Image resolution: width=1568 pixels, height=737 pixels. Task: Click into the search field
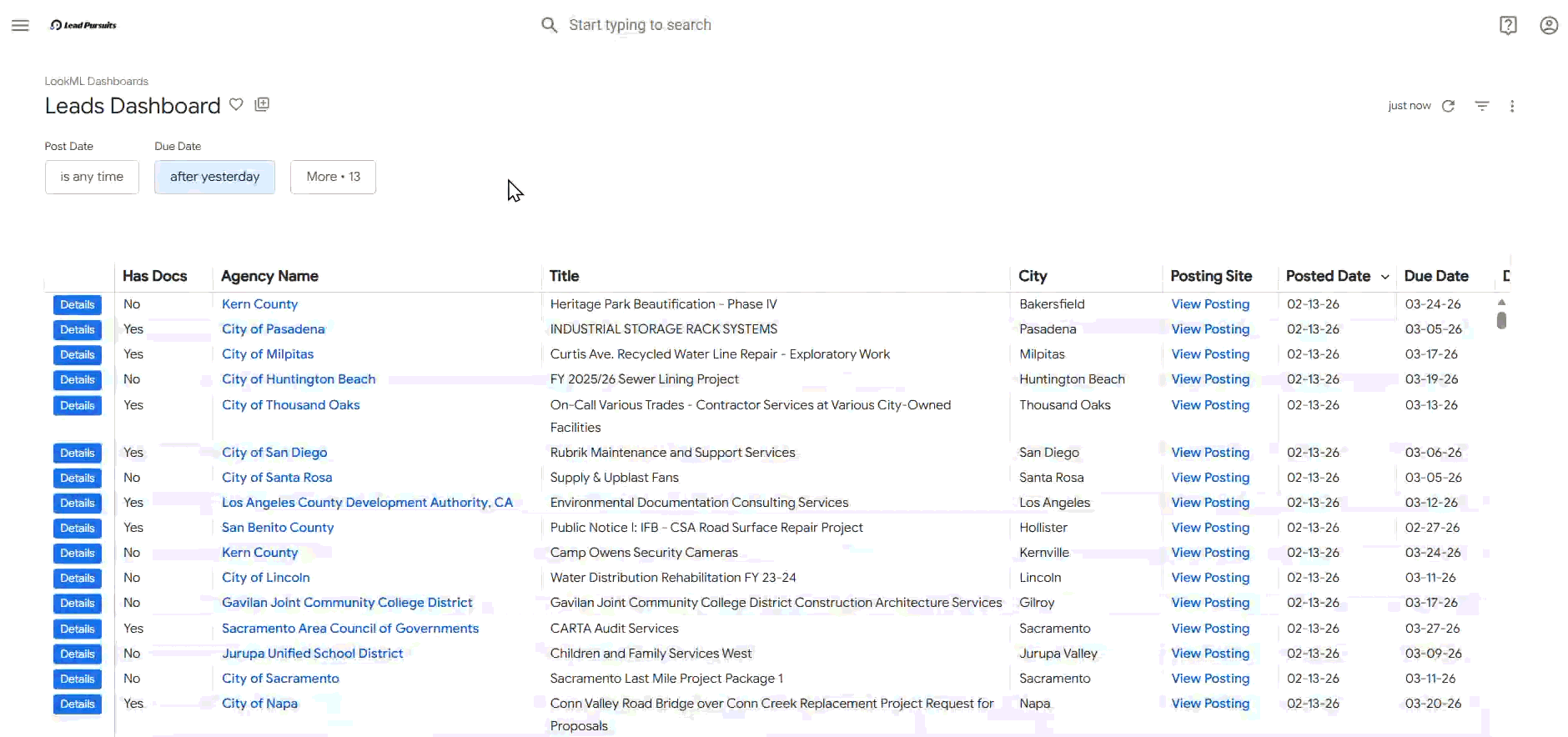(640, 25)
